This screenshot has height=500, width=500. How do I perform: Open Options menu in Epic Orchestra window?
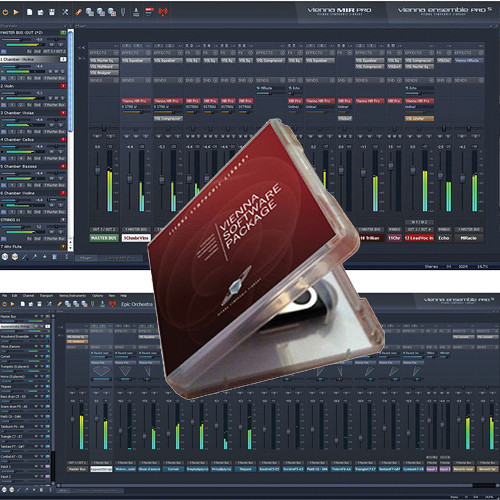(x=97, y=296)
